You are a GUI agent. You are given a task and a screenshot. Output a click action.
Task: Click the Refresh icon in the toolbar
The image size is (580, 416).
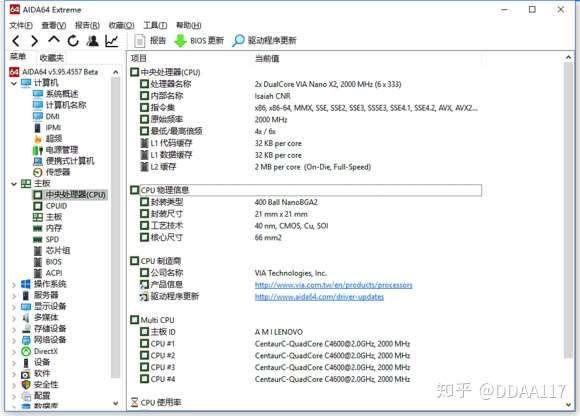tap(73, 41)
